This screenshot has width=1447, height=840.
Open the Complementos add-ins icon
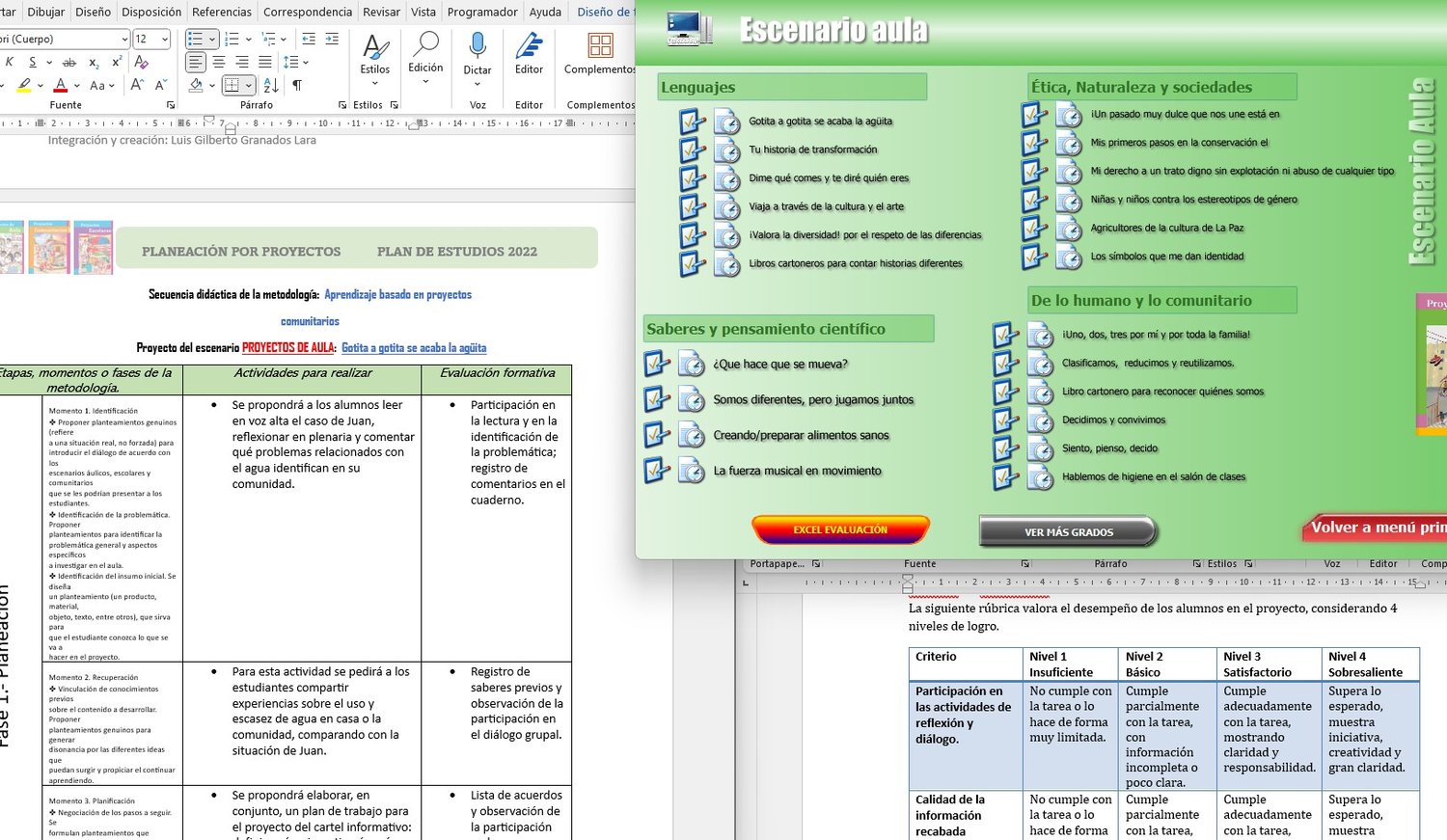(600, 46)
